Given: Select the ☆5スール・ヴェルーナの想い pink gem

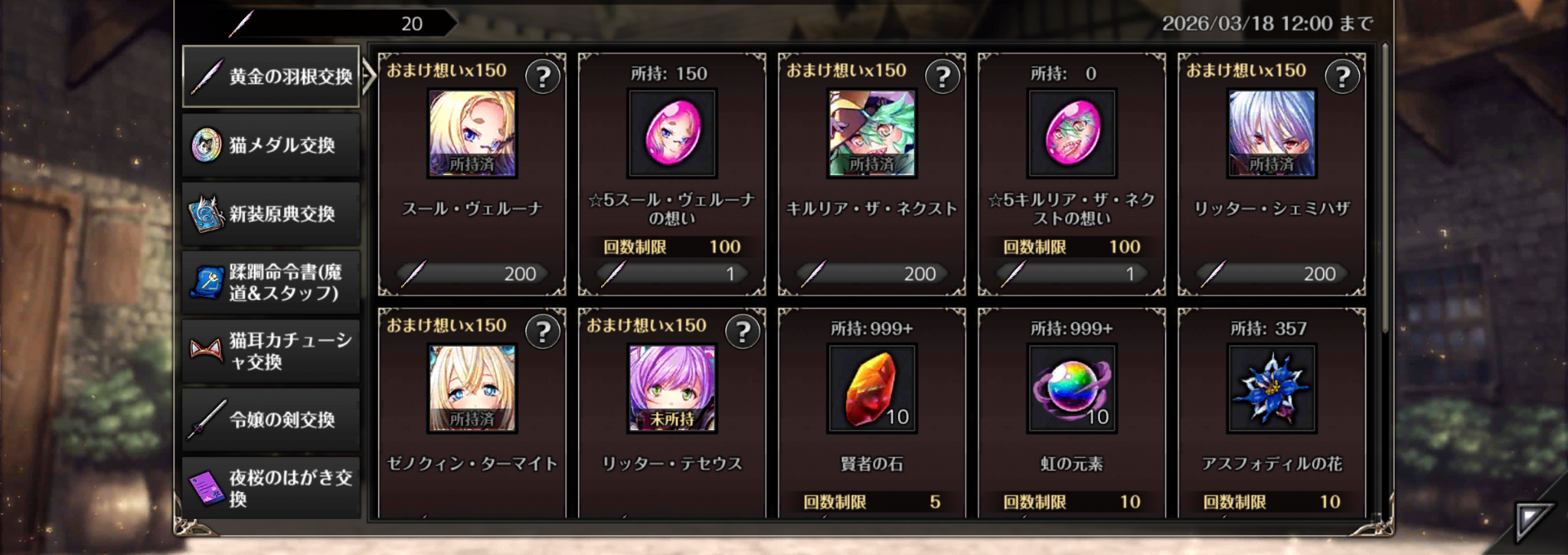Looking at the screenshot, I should tap(672, 133).
